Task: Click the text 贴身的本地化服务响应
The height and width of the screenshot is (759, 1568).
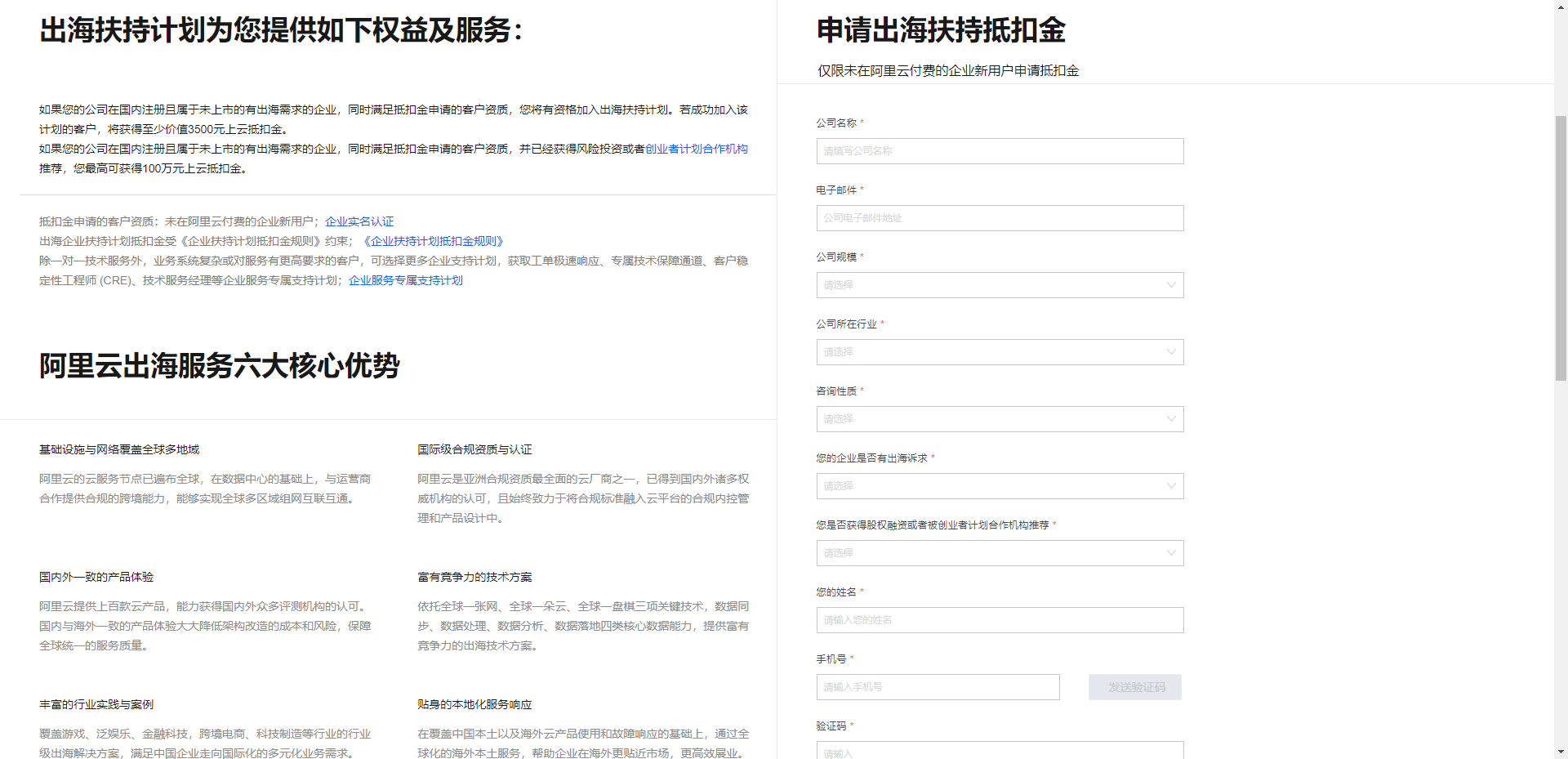Action: pos(474,704)
